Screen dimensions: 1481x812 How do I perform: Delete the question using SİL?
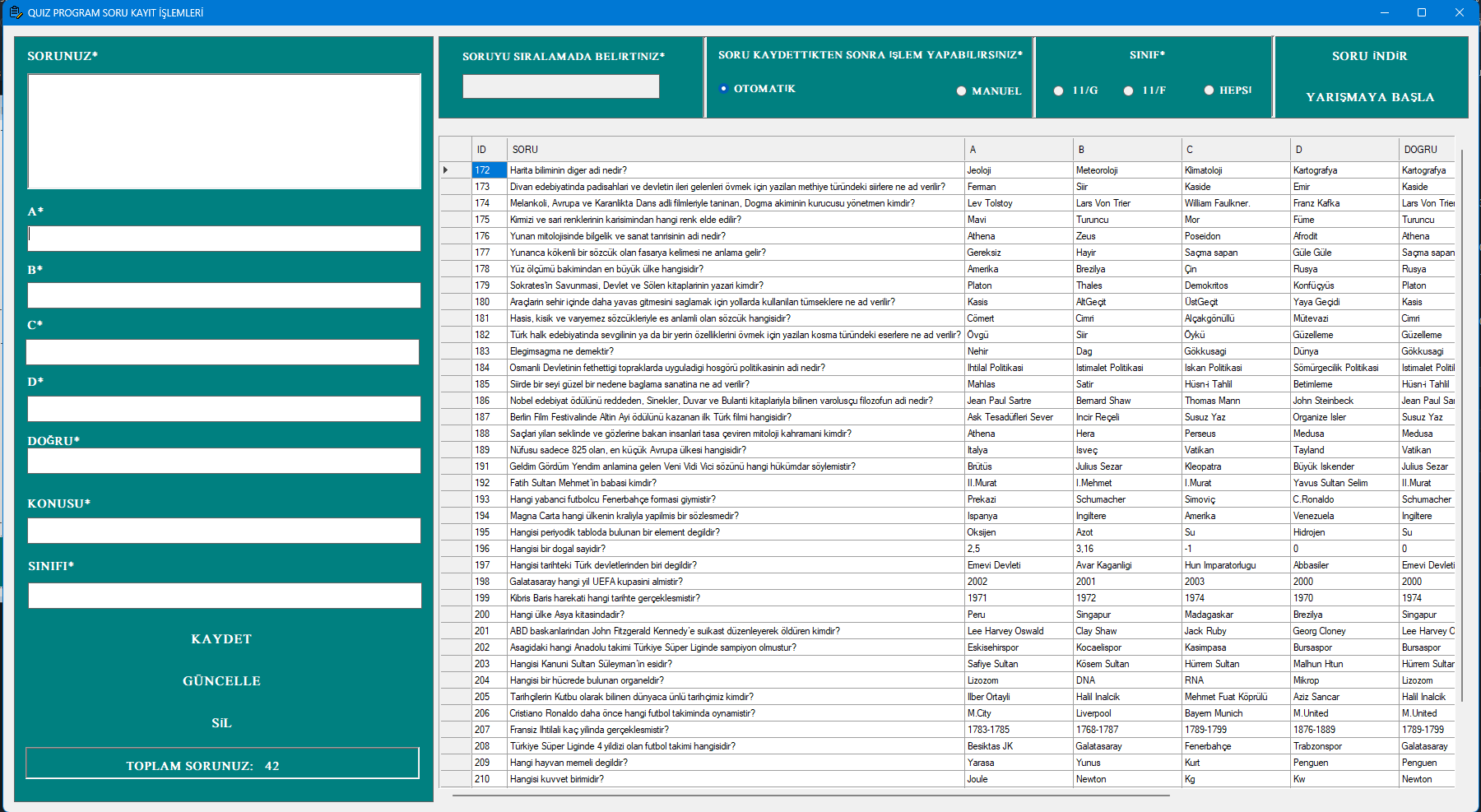pyautogui.click(x=221, y=723)
